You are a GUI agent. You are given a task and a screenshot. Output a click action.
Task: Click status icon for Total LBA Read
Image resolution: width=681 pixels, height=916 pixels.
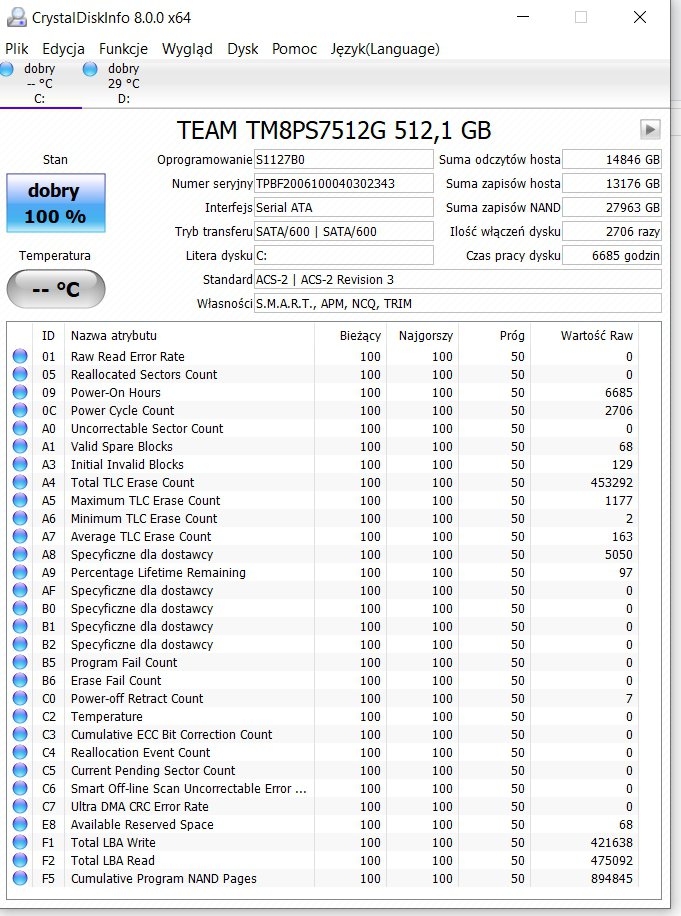20,860
